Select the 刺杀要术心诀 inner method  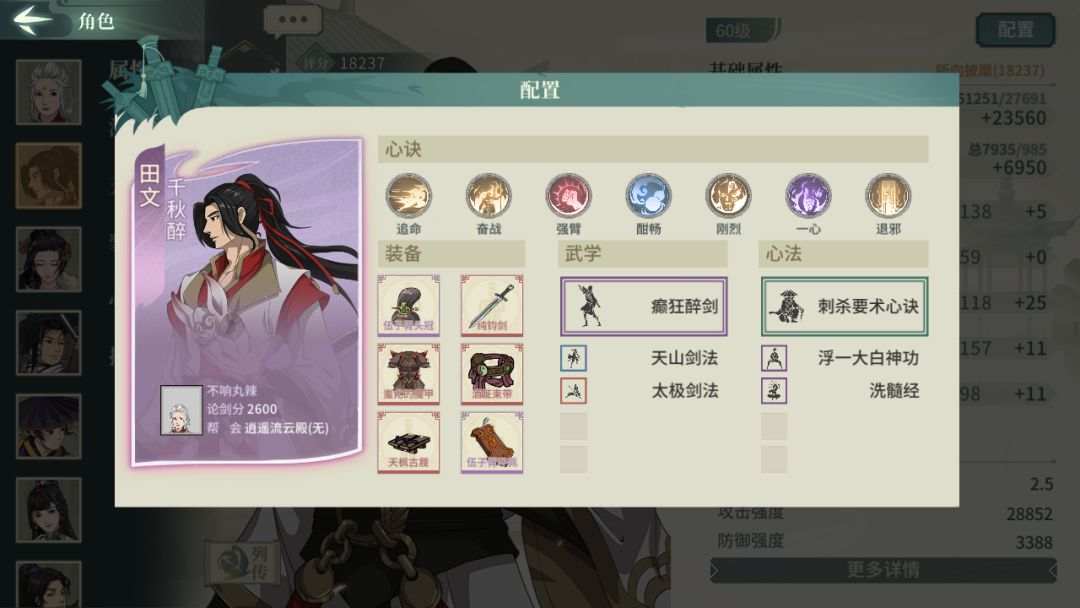click(844, 306)
